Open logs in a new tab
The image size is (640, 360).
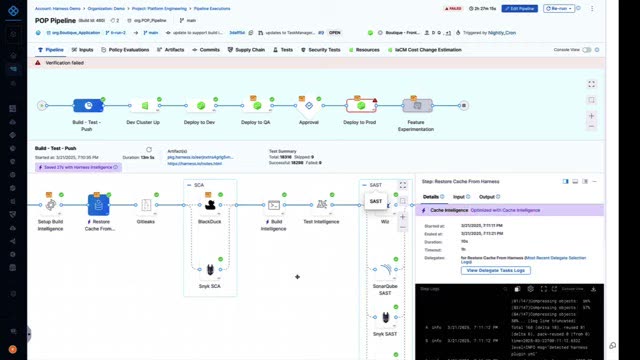coord(554,289)
